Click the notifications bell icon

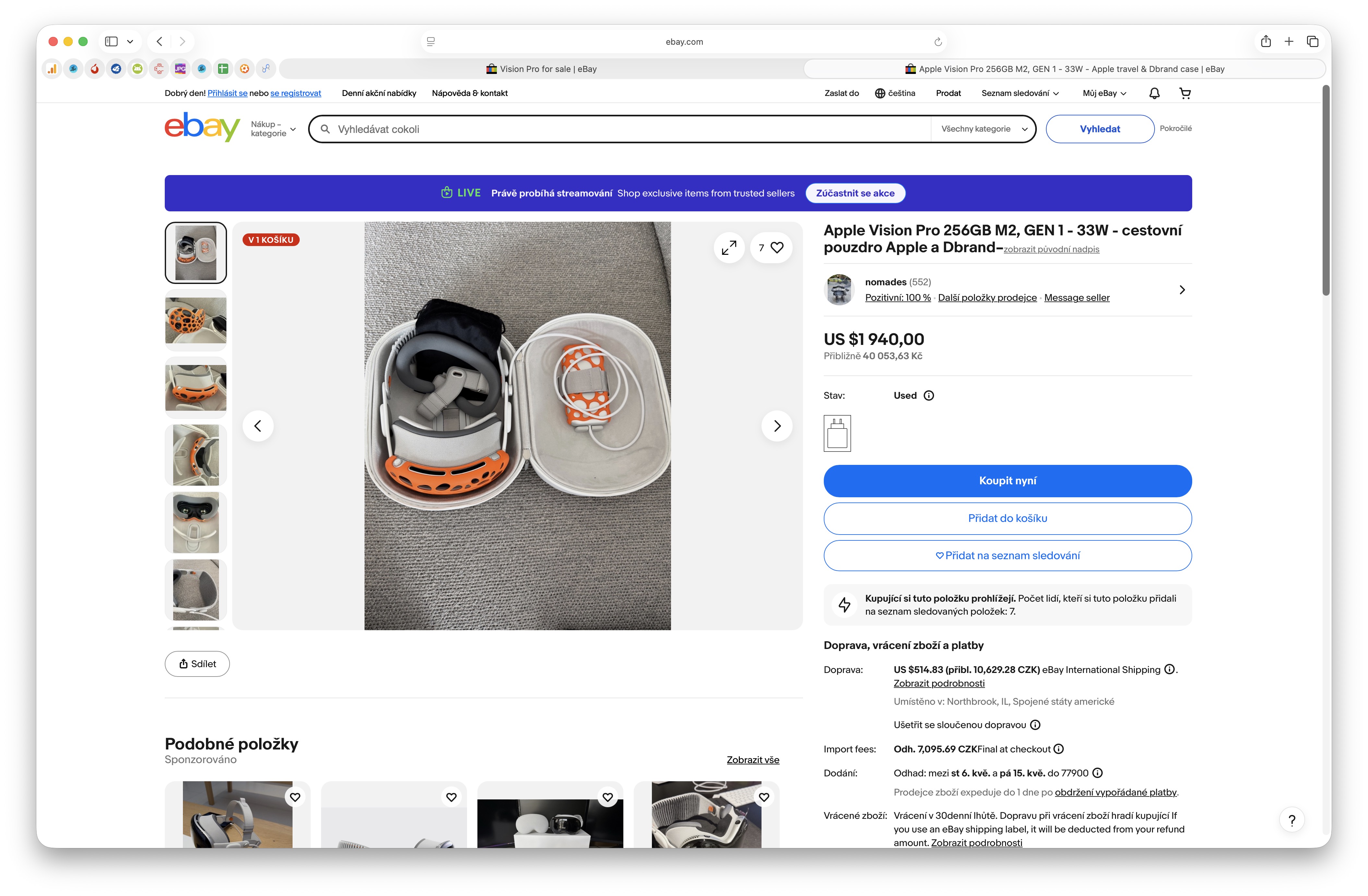pyautogui.click(x=1154, y=93)
